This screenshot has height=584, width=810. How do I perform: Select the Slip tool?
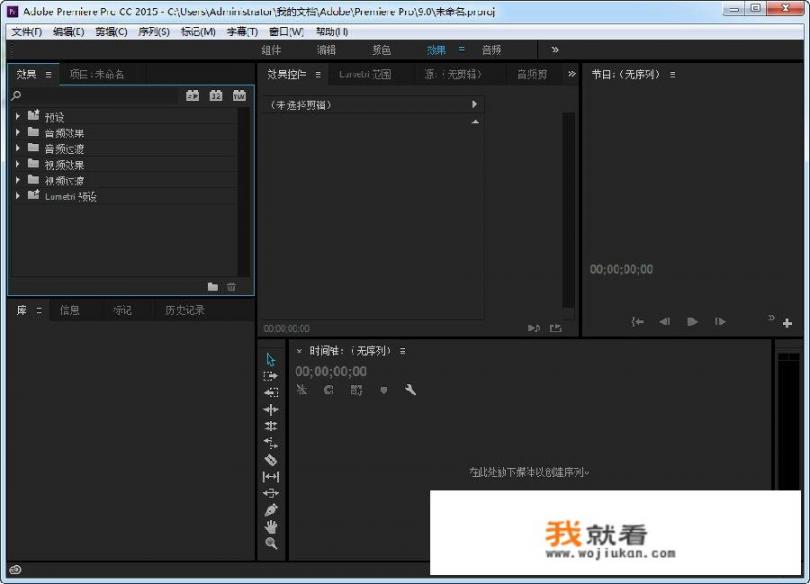click(x=271, y=477)
